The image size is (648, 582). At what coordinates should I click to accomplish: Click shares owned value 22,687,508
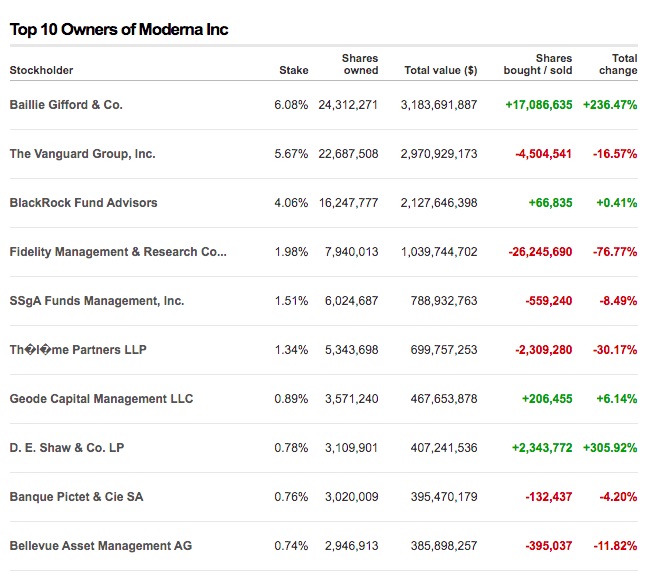click(348, 154)
